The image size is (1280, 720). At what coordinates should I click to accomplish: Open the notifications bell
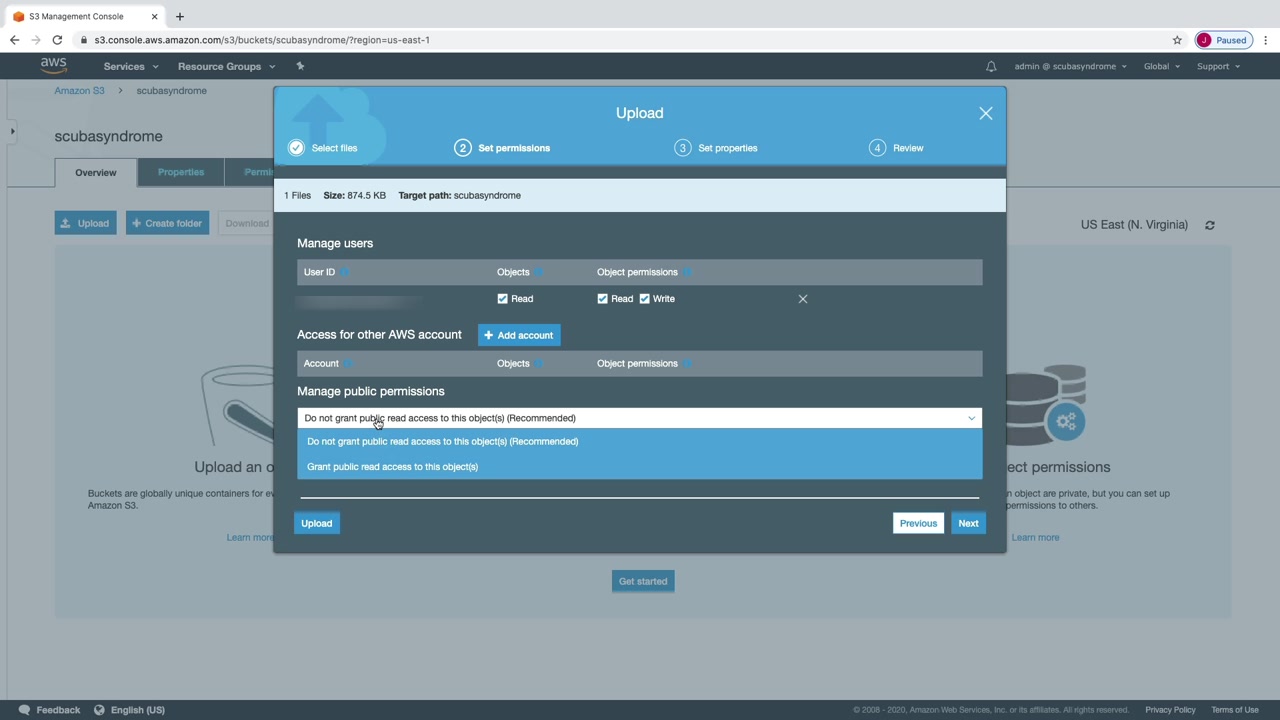pyautogui.click(x=991, y=66)
